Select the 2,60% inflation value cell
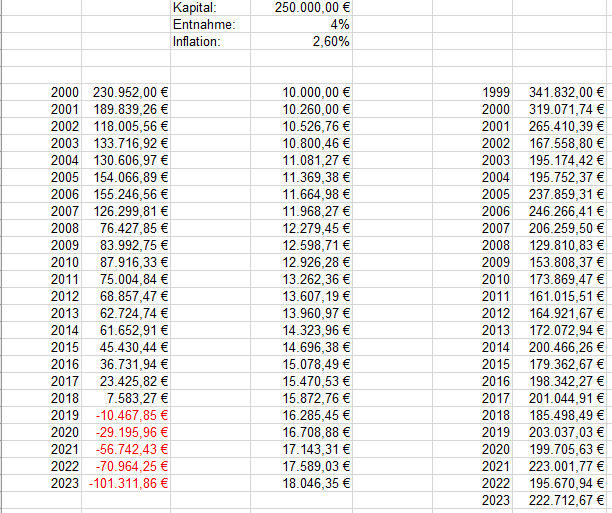 point(330,41)
